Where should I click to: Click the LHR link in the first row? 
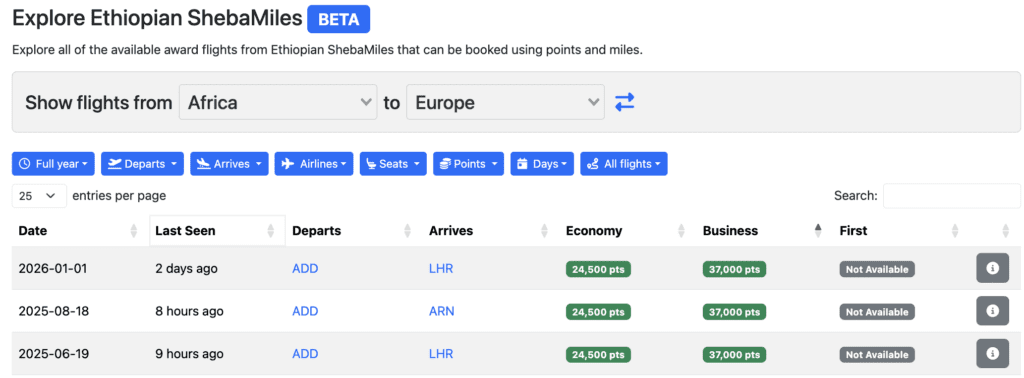pyautogui.click(x=441, y=268)
